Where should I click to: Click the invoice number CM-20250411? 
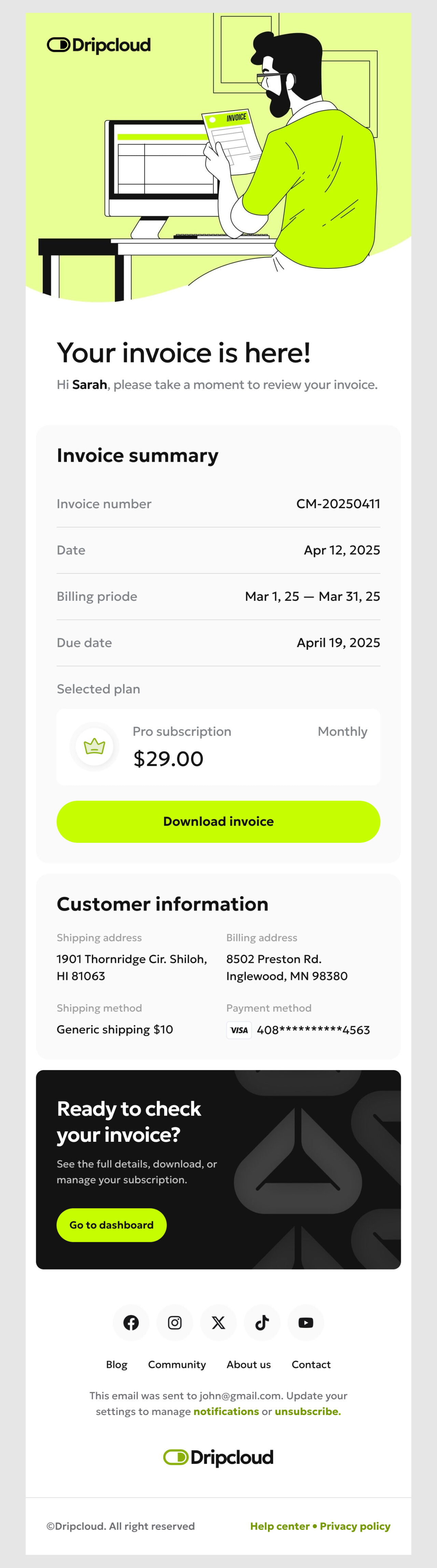[x=338, y=503]
